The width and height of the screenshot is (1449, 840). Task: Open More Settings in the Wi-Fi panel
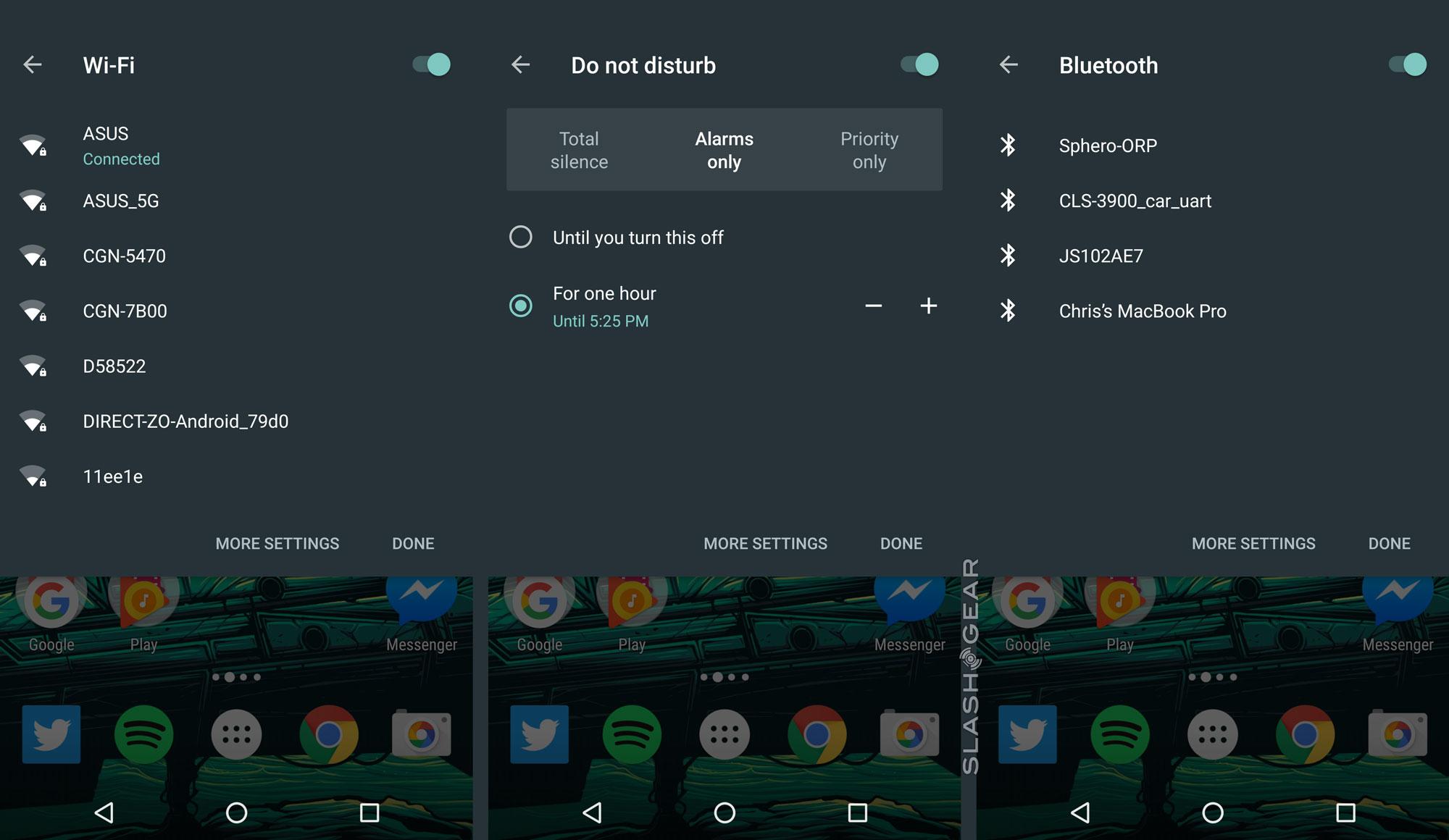pos(277,543)
